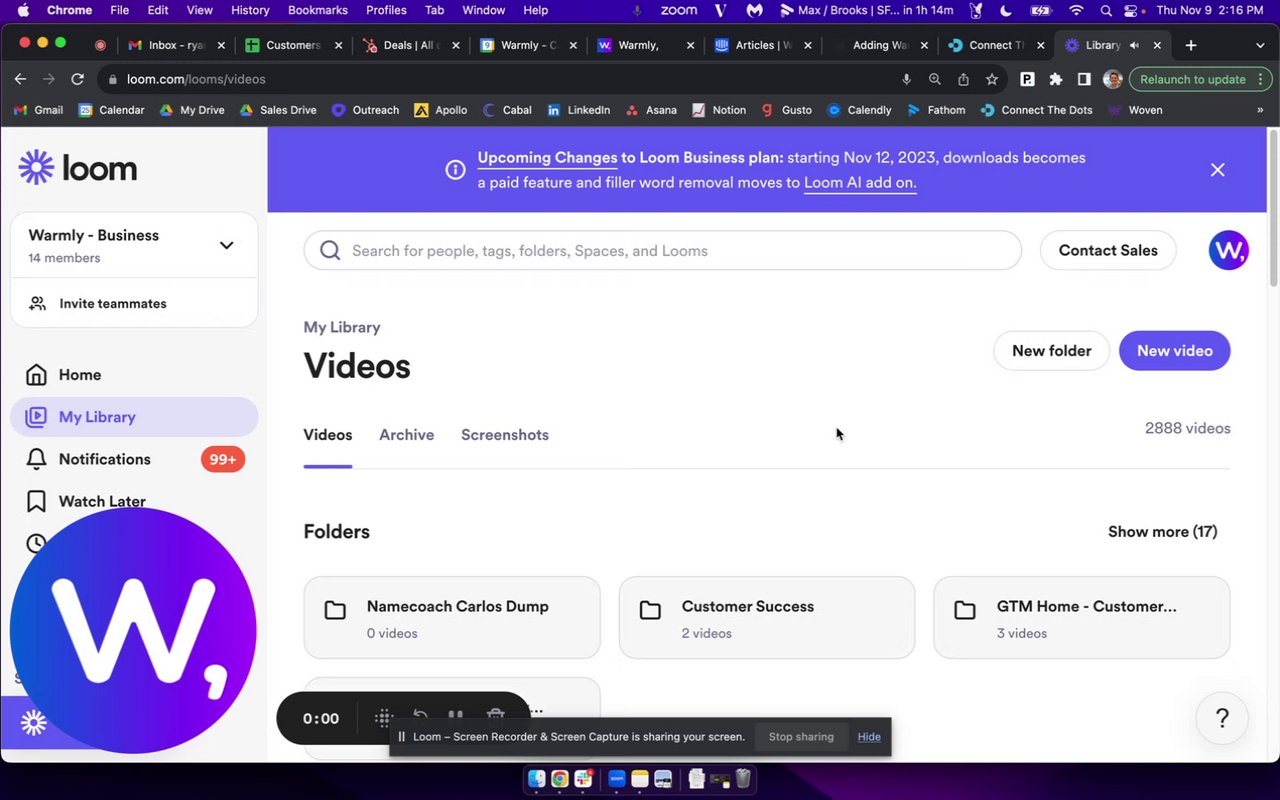Click the Loom recorder pause button
The image size is (1280, 800).
pyautogui.click(x=455, y=716)
